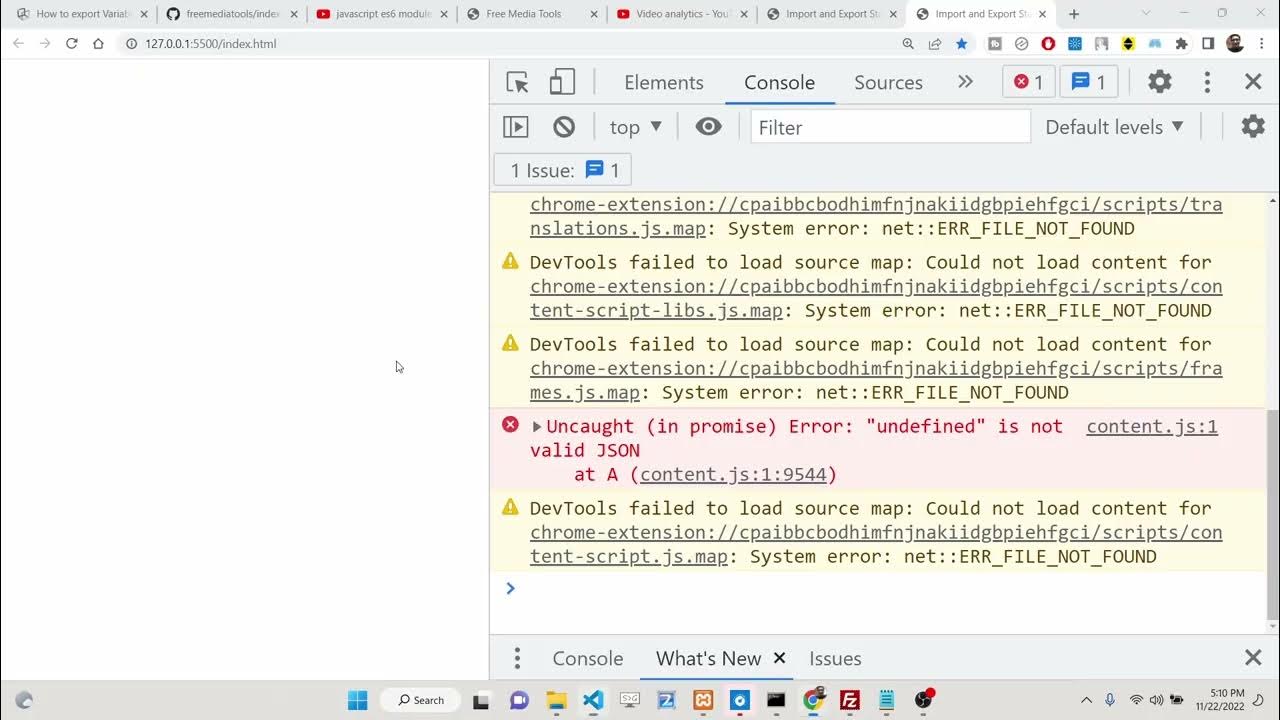The image size is (1280, 720).
Task: Toggle the device toolbar icon
Action: [562, 83]
